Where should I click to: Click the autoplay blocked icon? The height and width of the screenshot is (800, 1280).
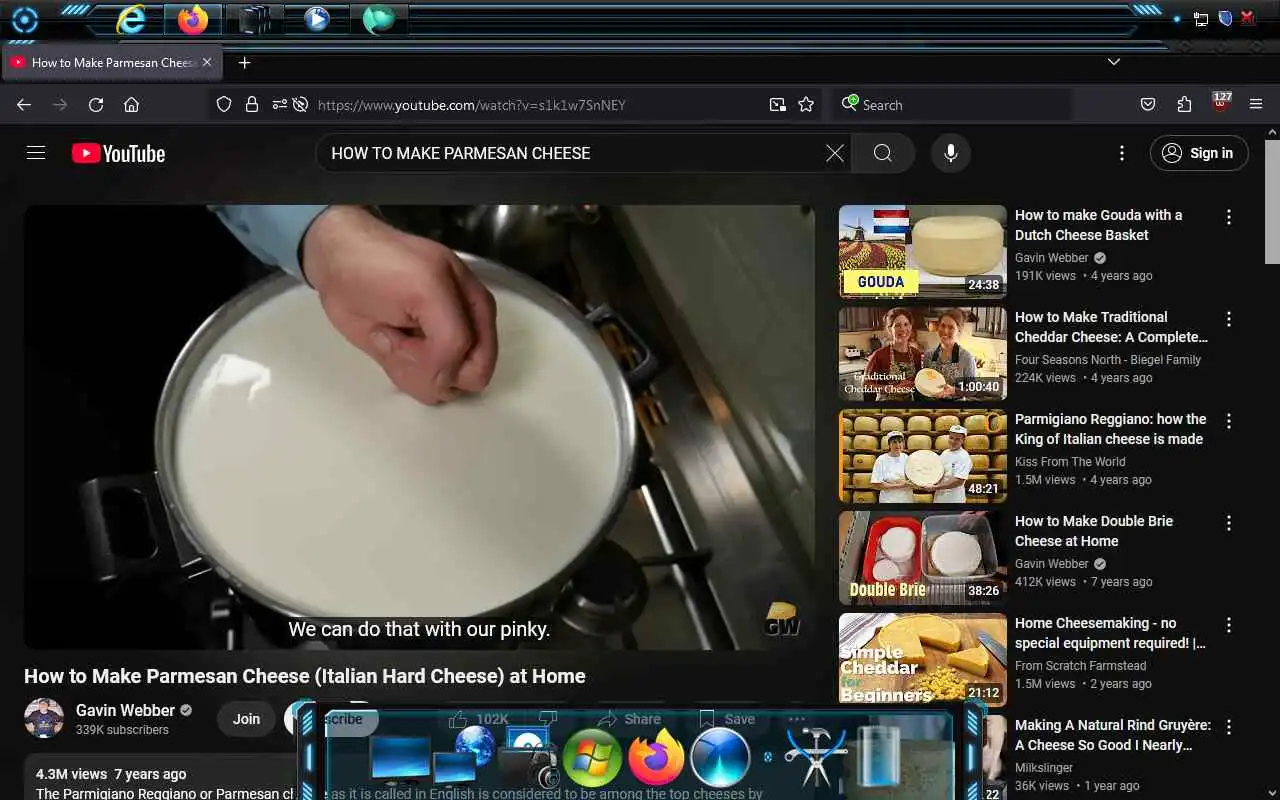[x=299, y=105]
